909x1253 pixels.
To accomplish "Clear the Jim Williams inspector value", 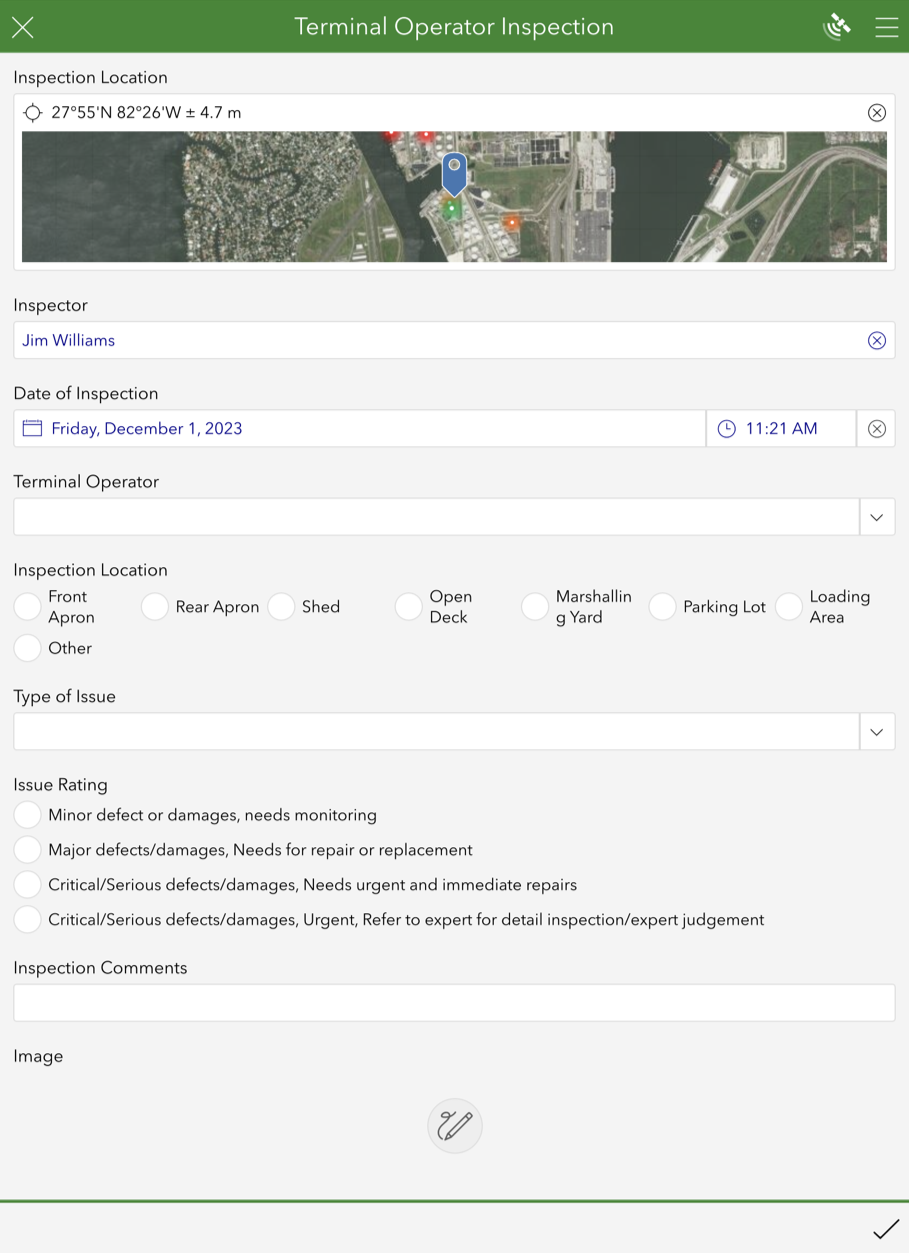I will [x=876, y=340].
